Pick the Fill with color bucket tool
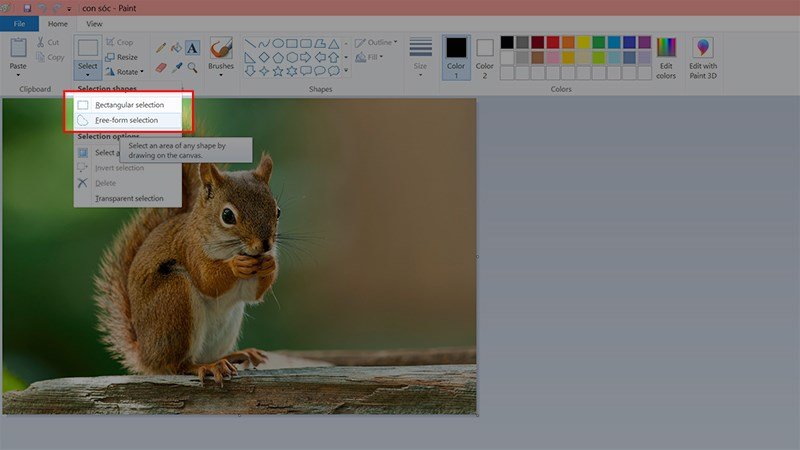The height and width of the screenshot is (450, 800). click(x=176, y=47)
